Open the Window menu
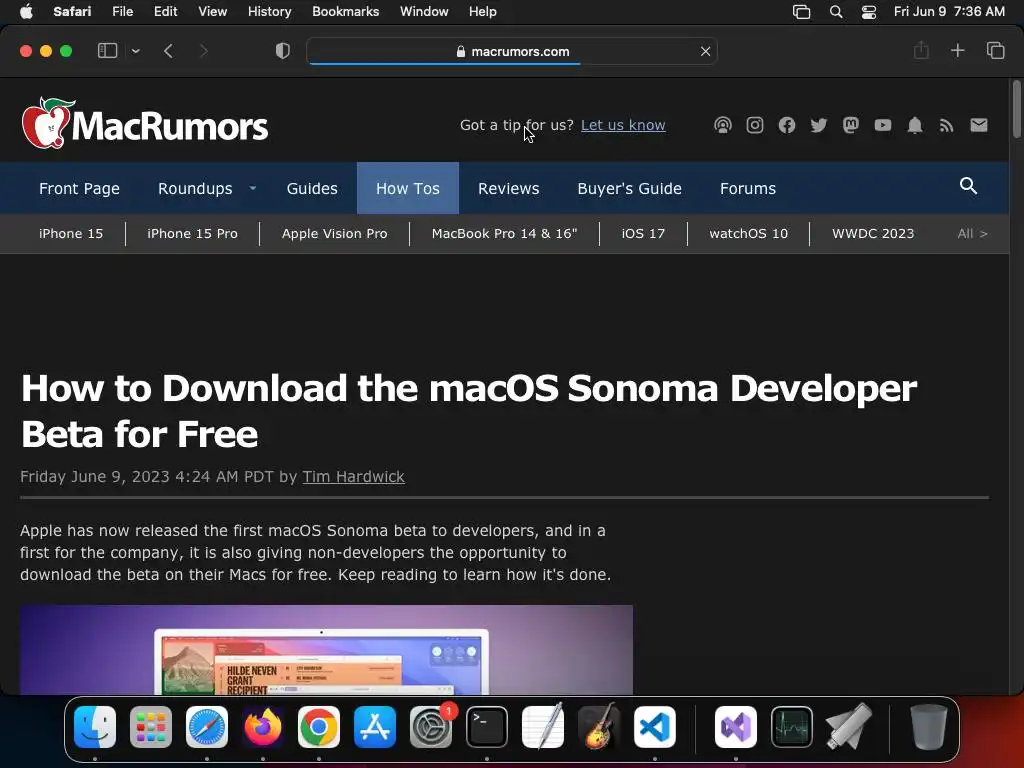The width and height of the screenshot is (1024, 768). pos(424,11)
